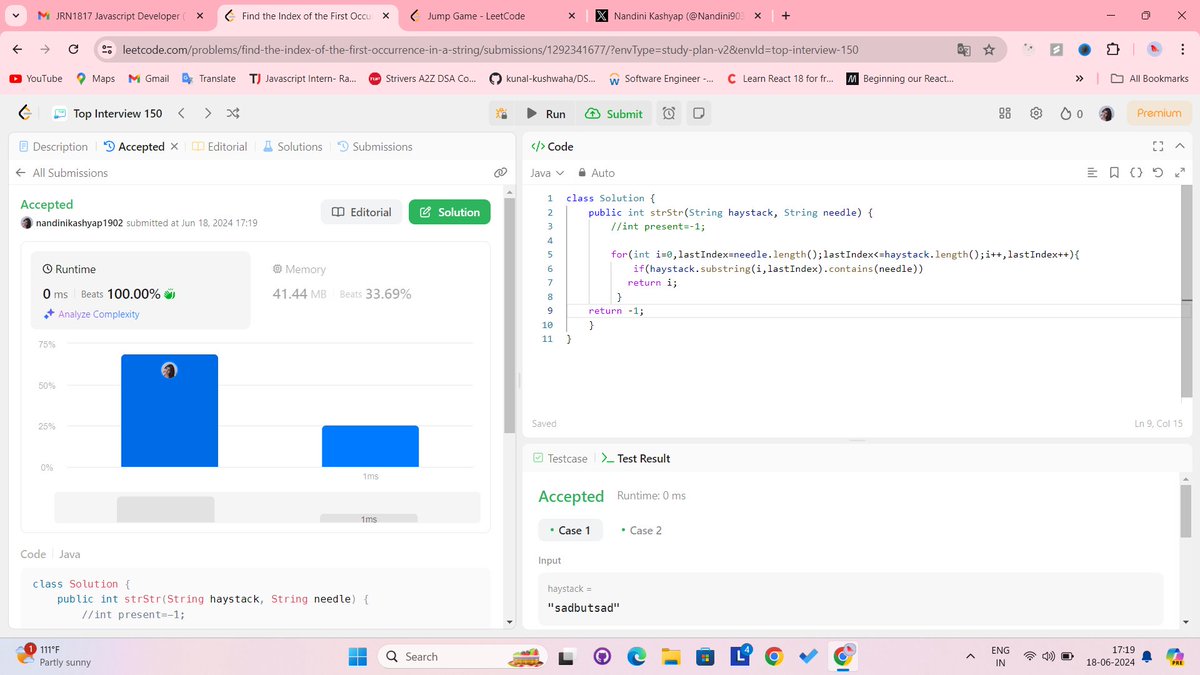The width and height of the screenshot is (1200, 675).
Task: Select Case 1 result
Action: [570, 530]
